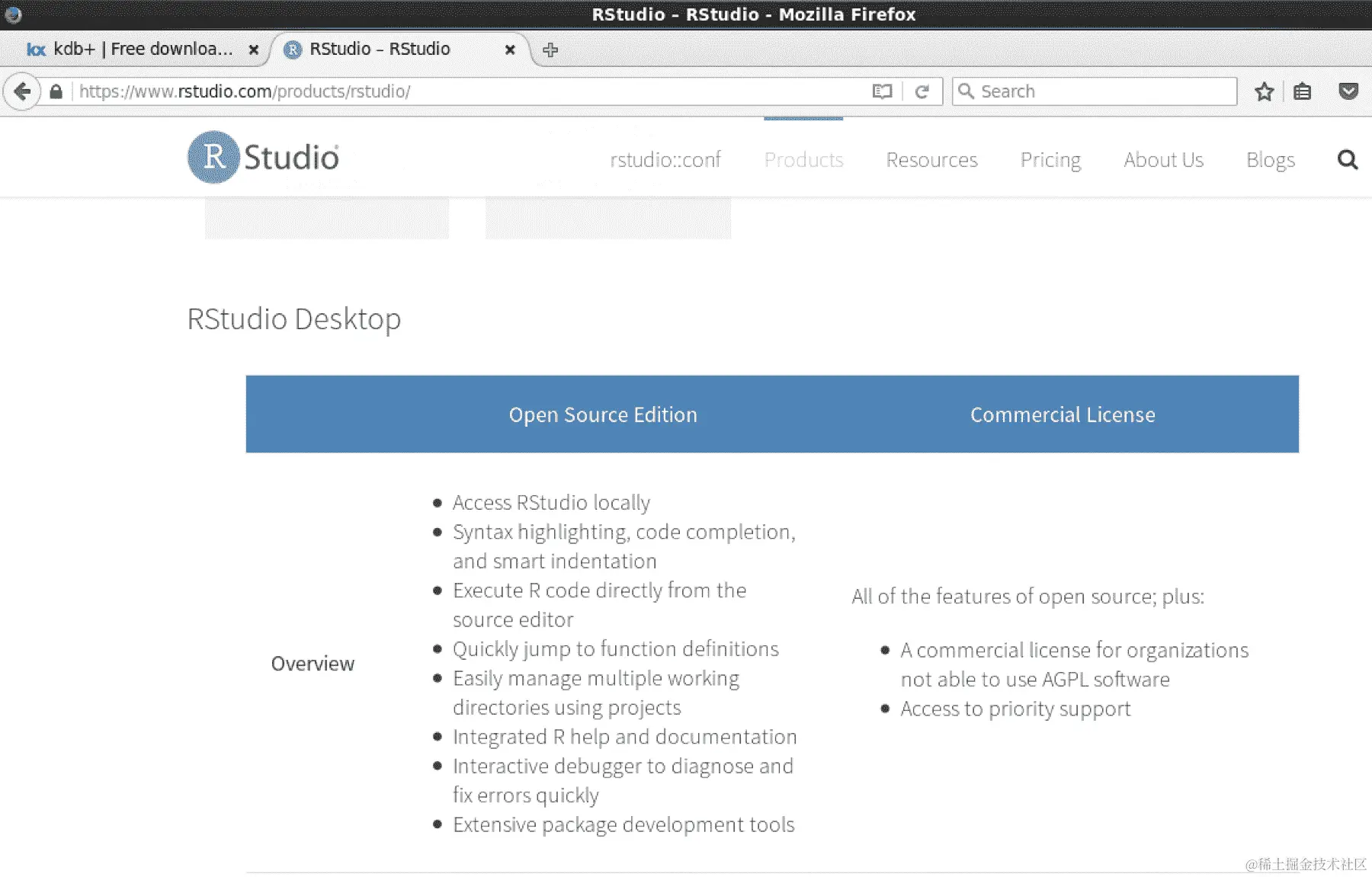Click the 'RStudio Desktop' heading
Image resolution: width=1372 pixels, height=877 pixels.
[294, 319]
